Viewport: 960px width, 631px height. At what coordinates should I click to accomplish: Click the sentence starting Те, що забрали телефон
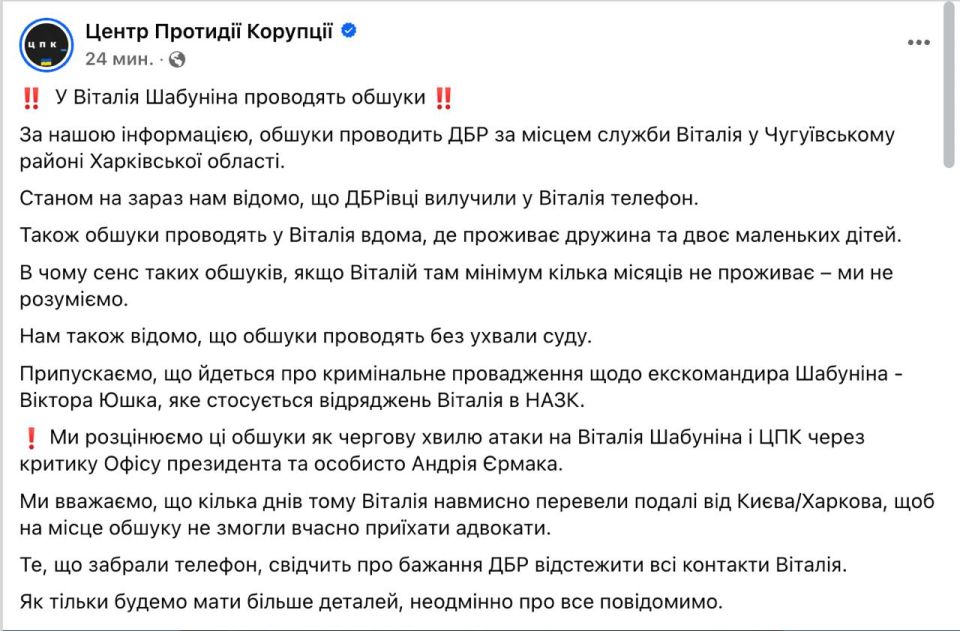tap(433, 564)
